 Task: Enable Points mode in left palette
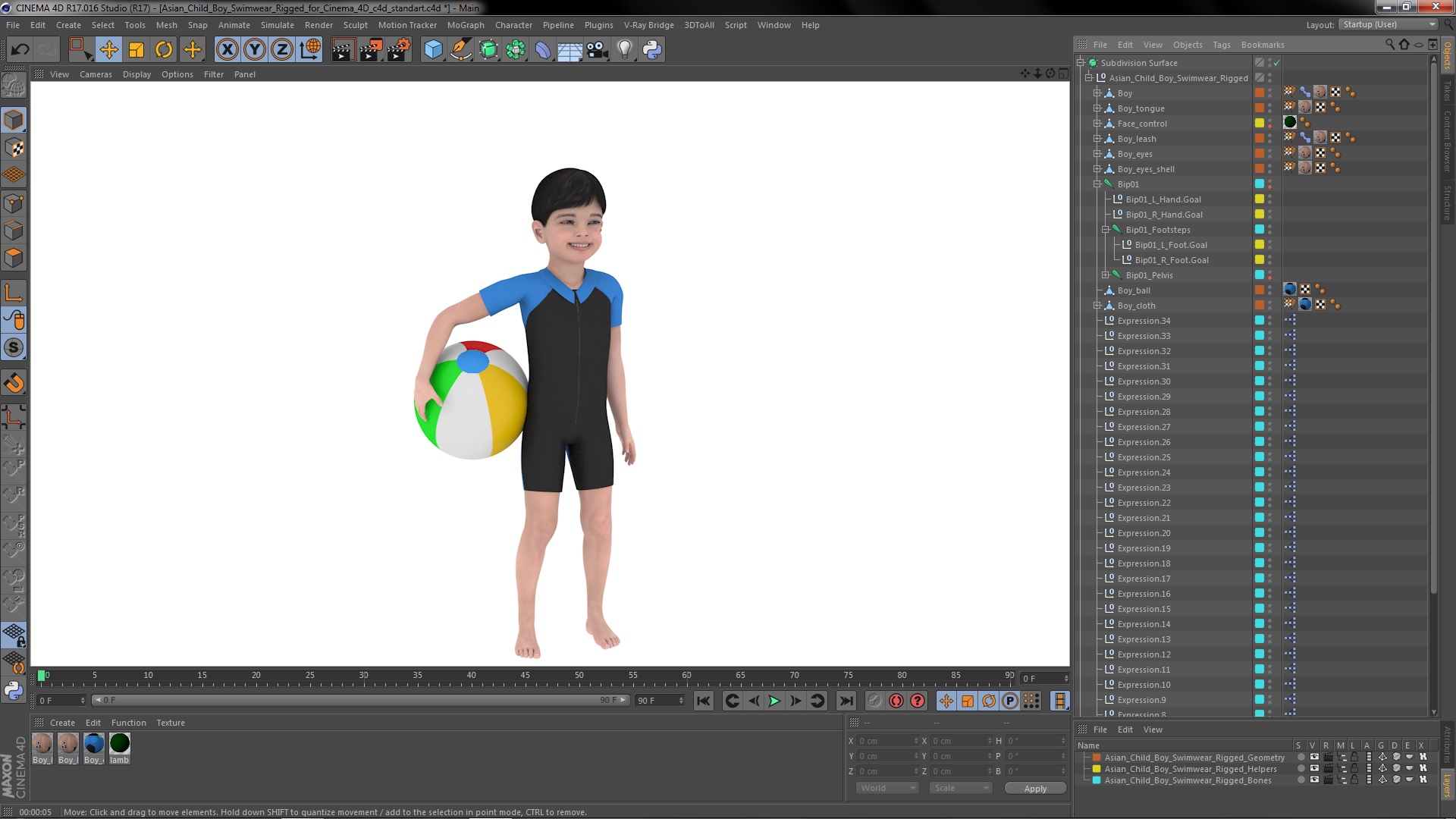pos(14,203)
